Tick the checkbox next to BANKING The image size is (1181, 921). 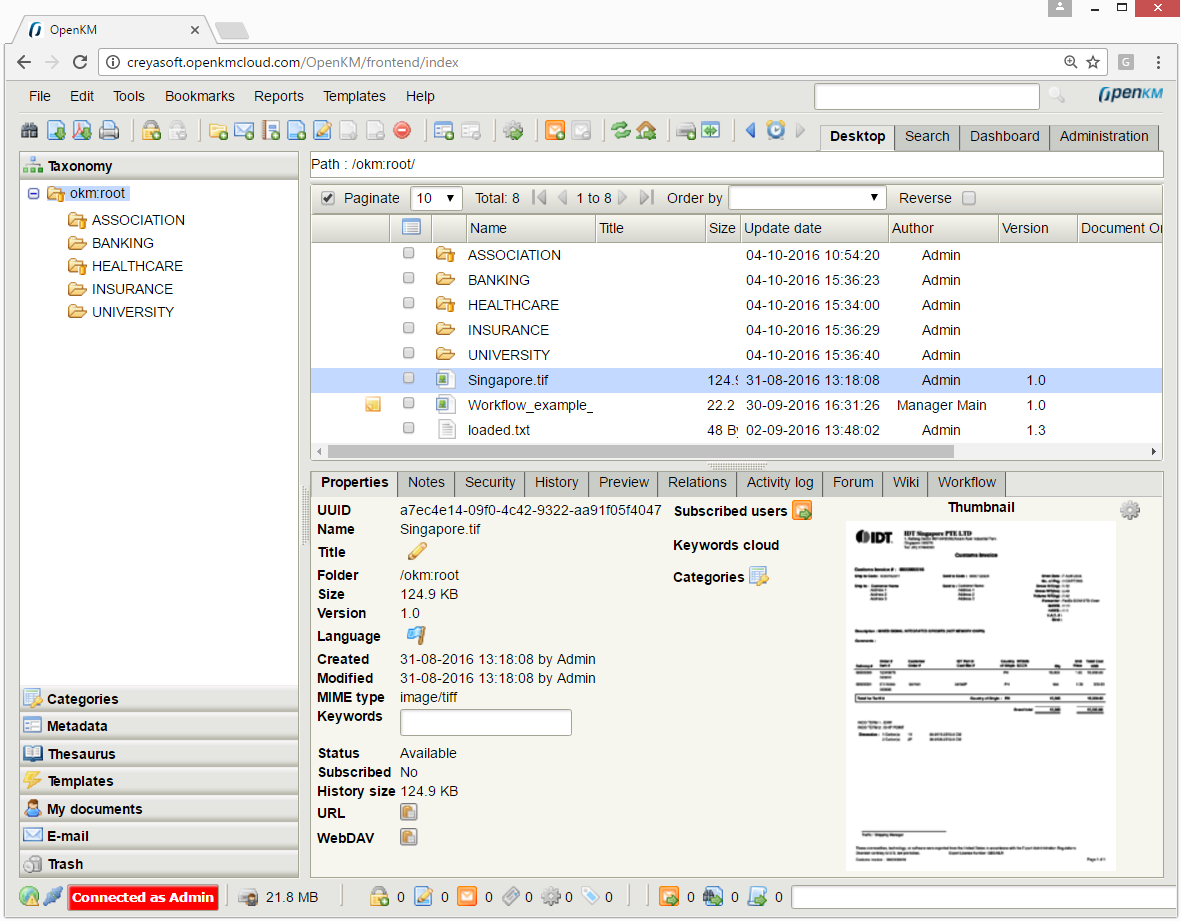[408, 279]
